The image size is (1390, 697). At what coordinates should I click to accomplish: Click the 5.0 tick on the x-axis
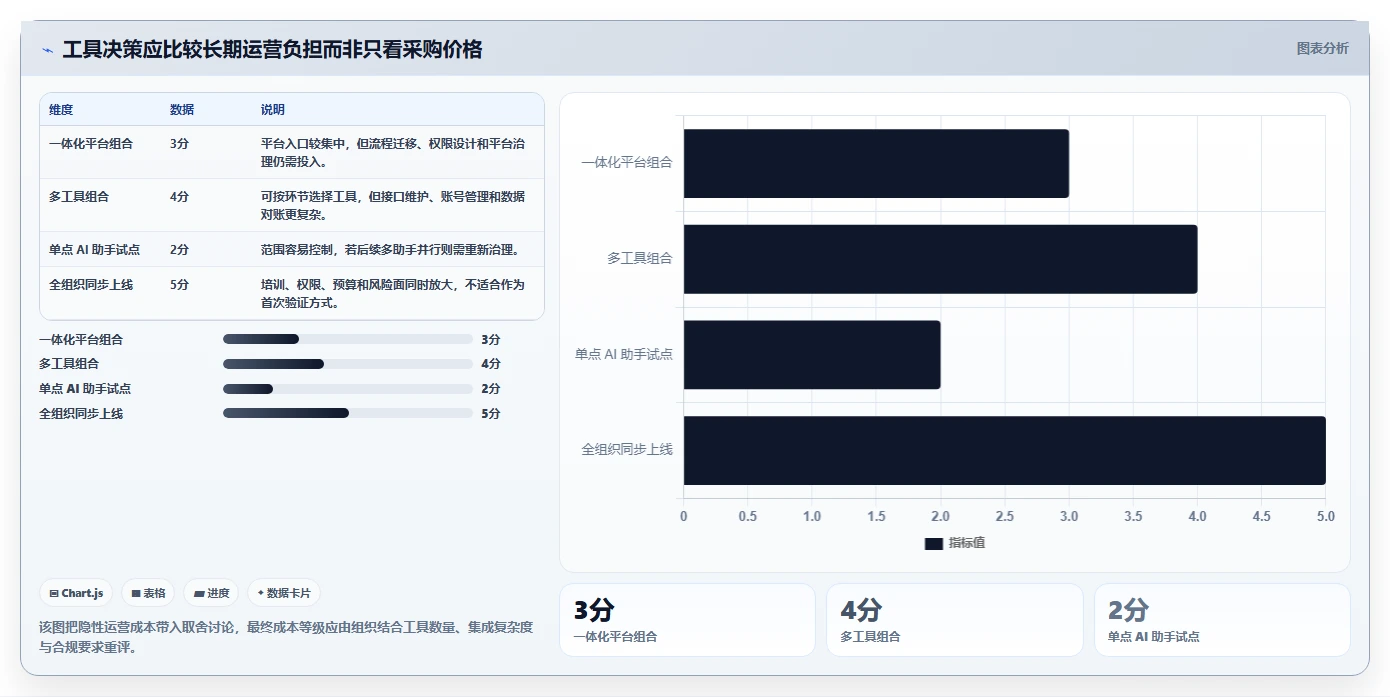click(x=1326, y=517)
